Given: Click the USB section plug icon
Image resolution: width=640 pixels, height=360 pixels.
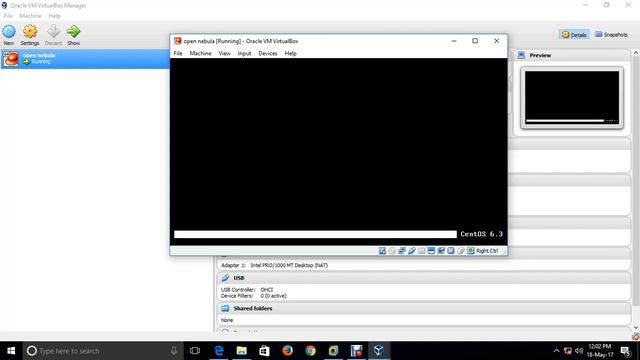Looking at the screenshot, I should pos(225,278).
